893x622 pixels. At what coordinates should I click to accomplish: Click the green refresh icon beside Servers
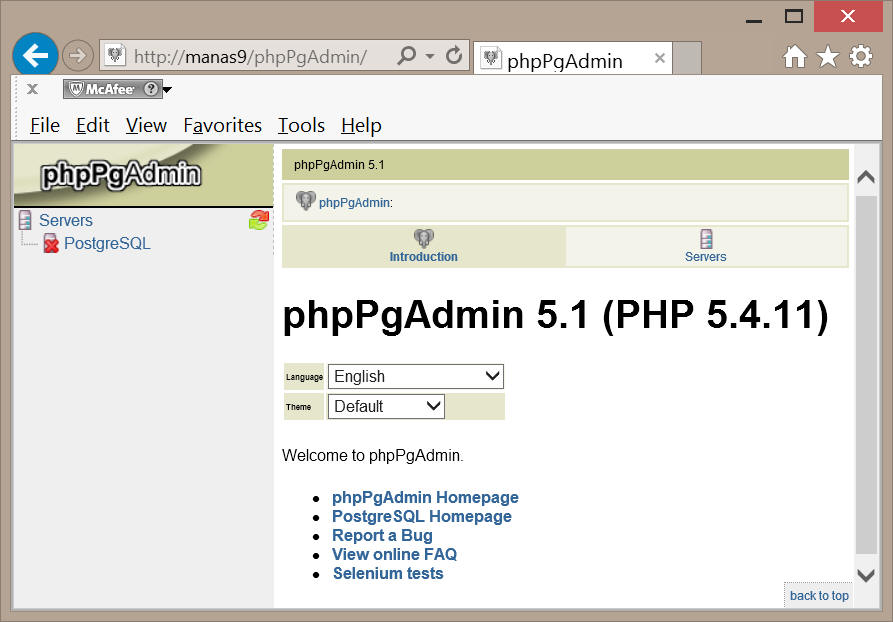pyautogui.click(x=258, y=220)
